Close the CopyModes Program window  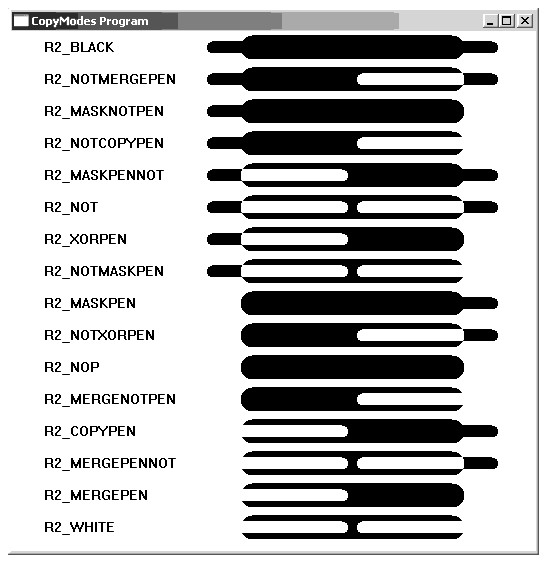pyautogui.click(x=524, y=21)
